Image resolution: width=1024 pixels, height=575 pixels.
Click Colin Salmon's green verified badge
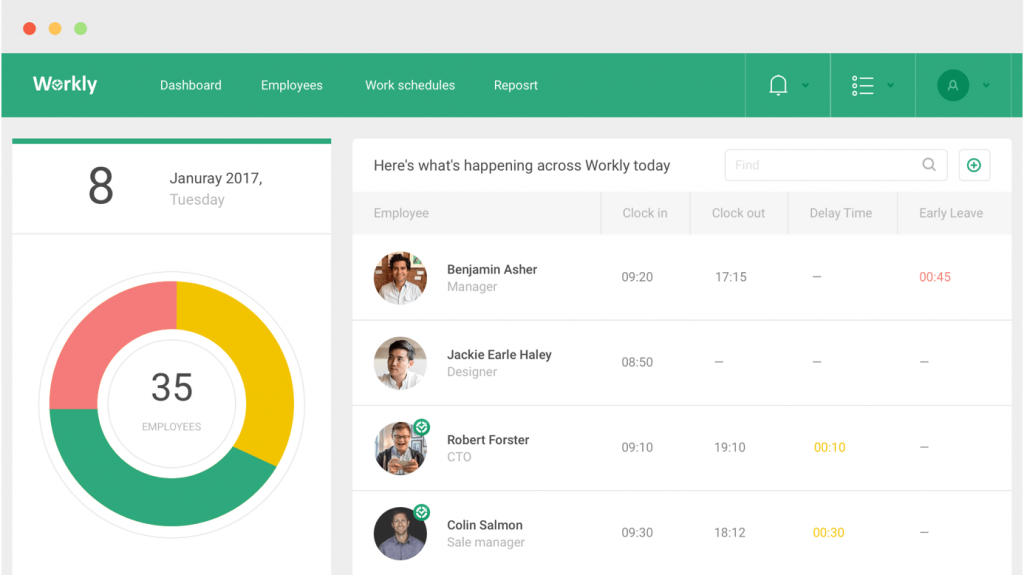point(422,512)
